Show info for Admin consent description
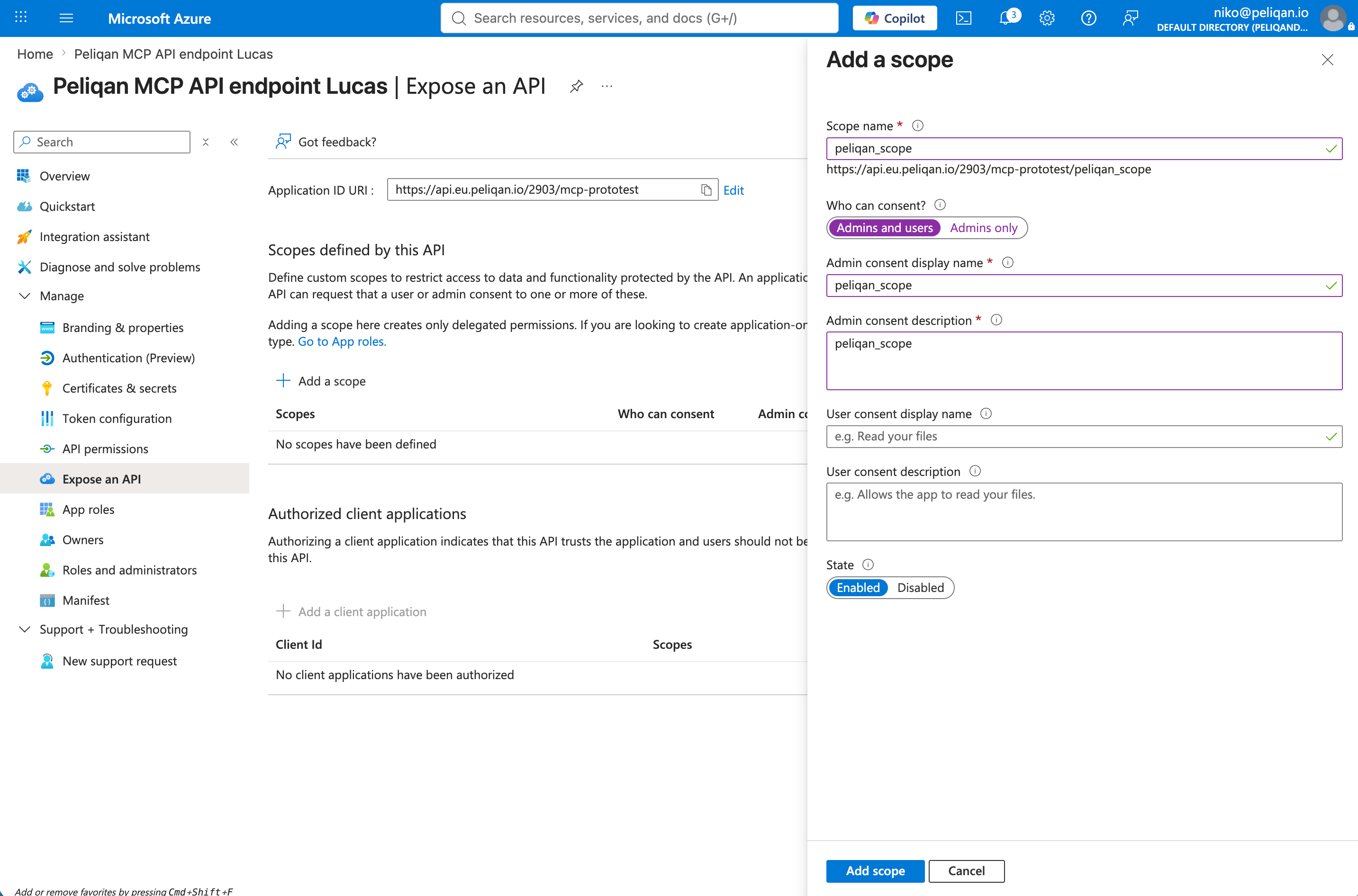Screen dimensions: 1358x896 point(996,320)
